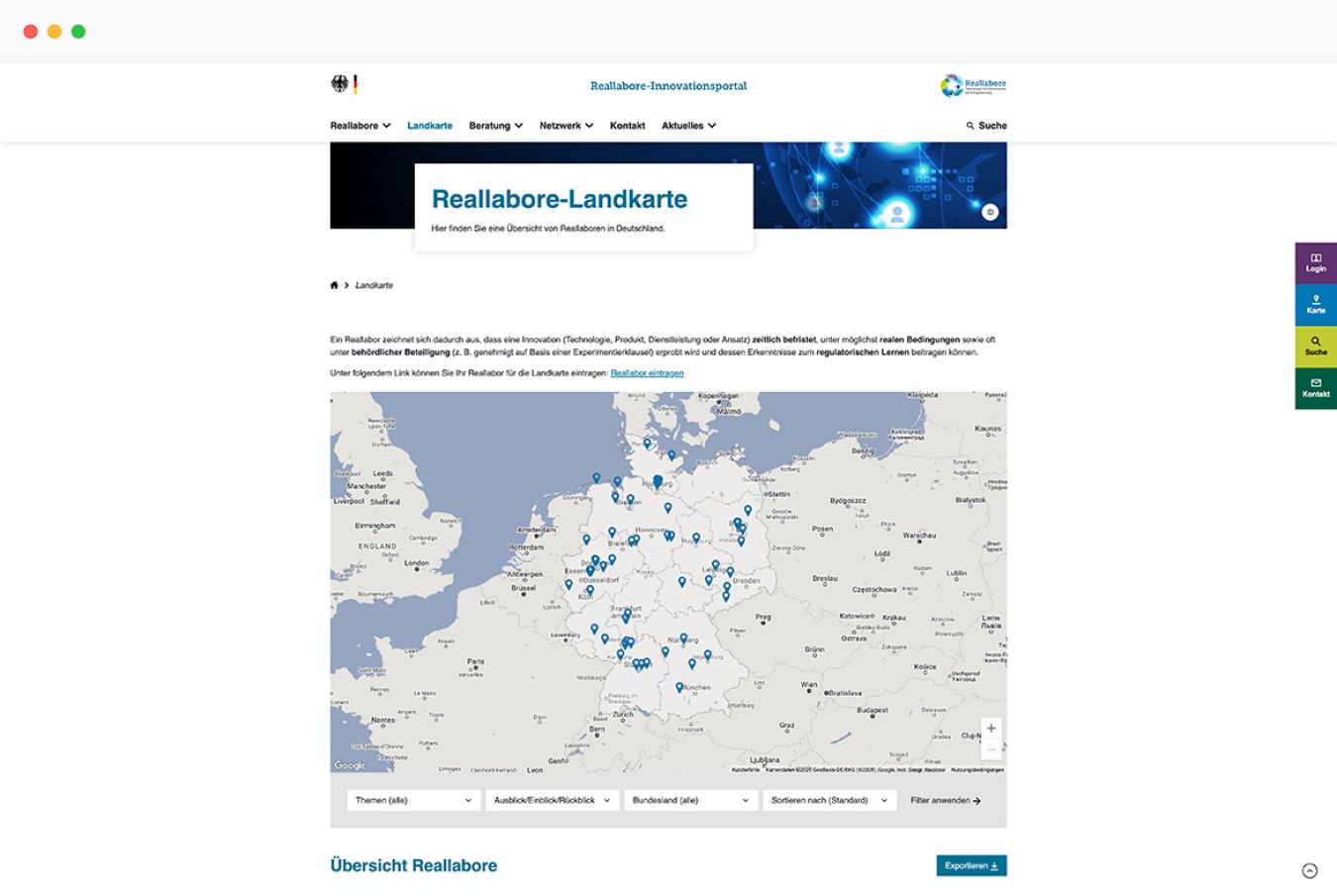Viewport: 1337px width, 896px height.
Task: Open the Login side tab
Action: (1315, 263)
